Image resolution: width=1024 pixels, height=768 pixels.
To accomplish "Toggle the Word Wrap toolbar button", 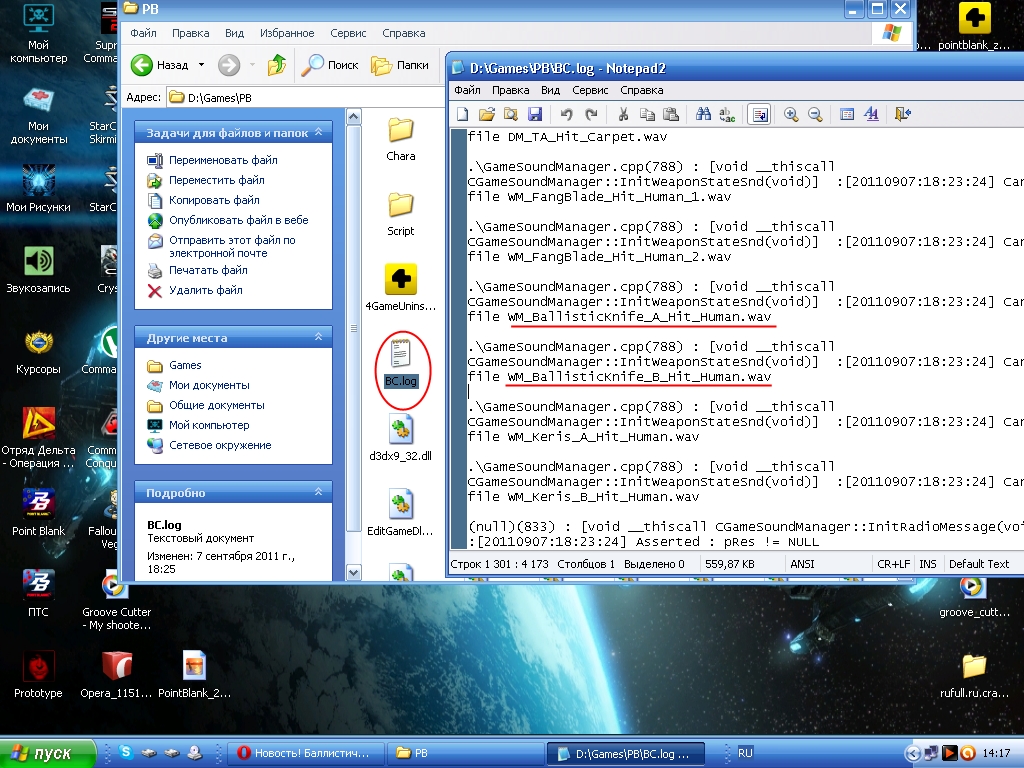I will [759, 115].
